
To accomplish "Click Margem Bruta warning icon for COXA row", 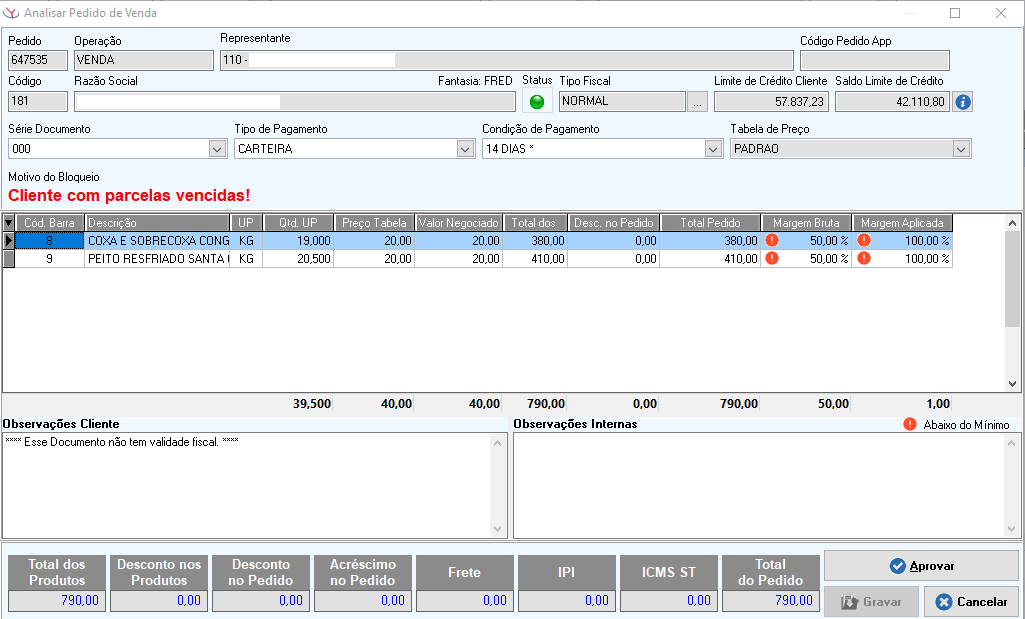I will coord(772,241).
